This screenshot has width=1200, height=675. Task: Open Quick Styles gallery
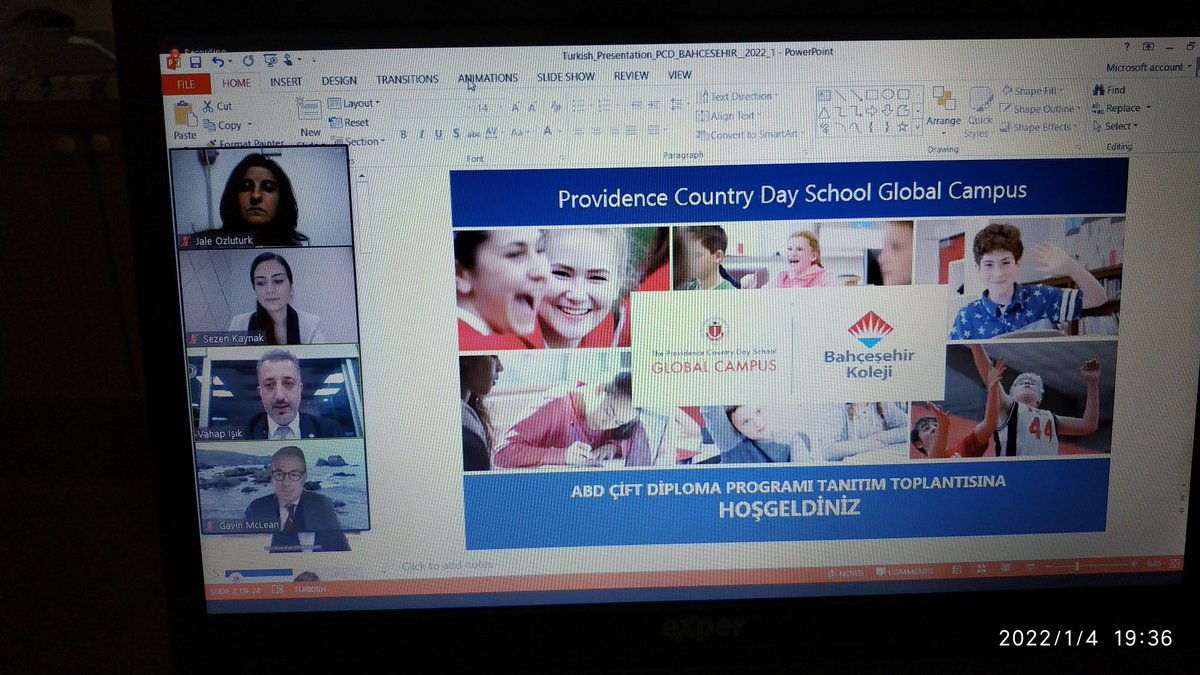point(979,110)
